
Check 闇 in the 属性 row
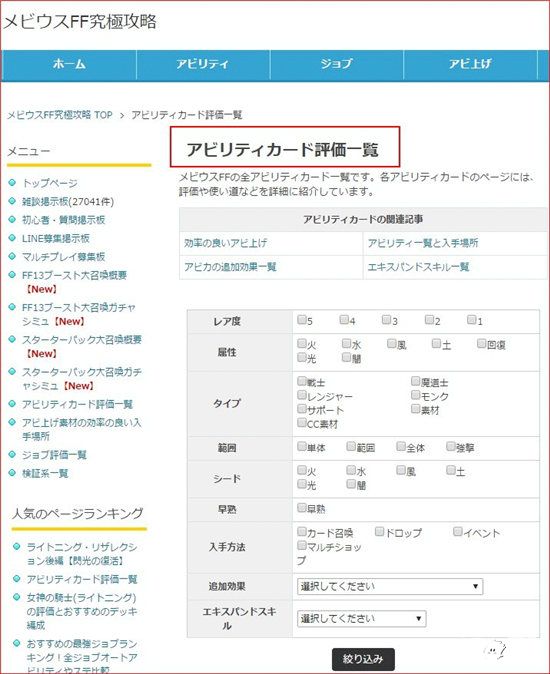[346, 357]
